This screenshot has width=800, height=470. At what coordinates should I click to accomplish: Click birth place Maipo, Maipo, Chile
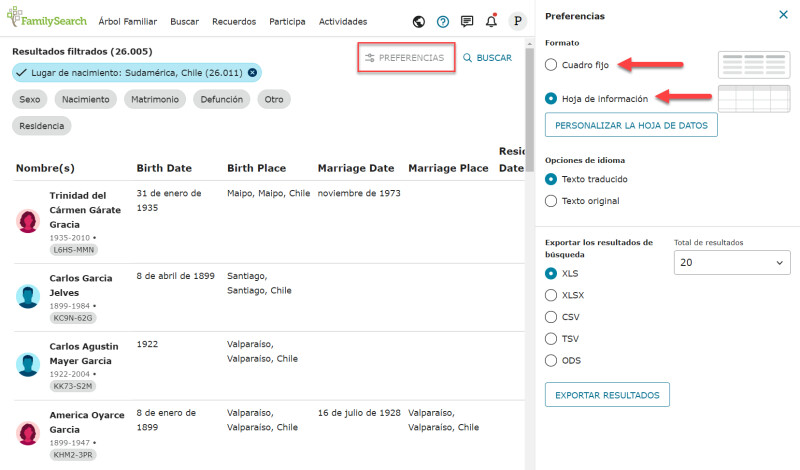pyautogui.click(x=268, y=193)
